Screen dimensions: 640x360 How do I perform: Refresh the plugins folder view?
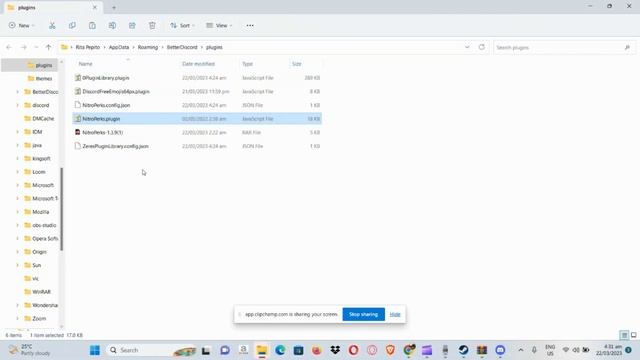pyautogui.click(x=482, y=47)
